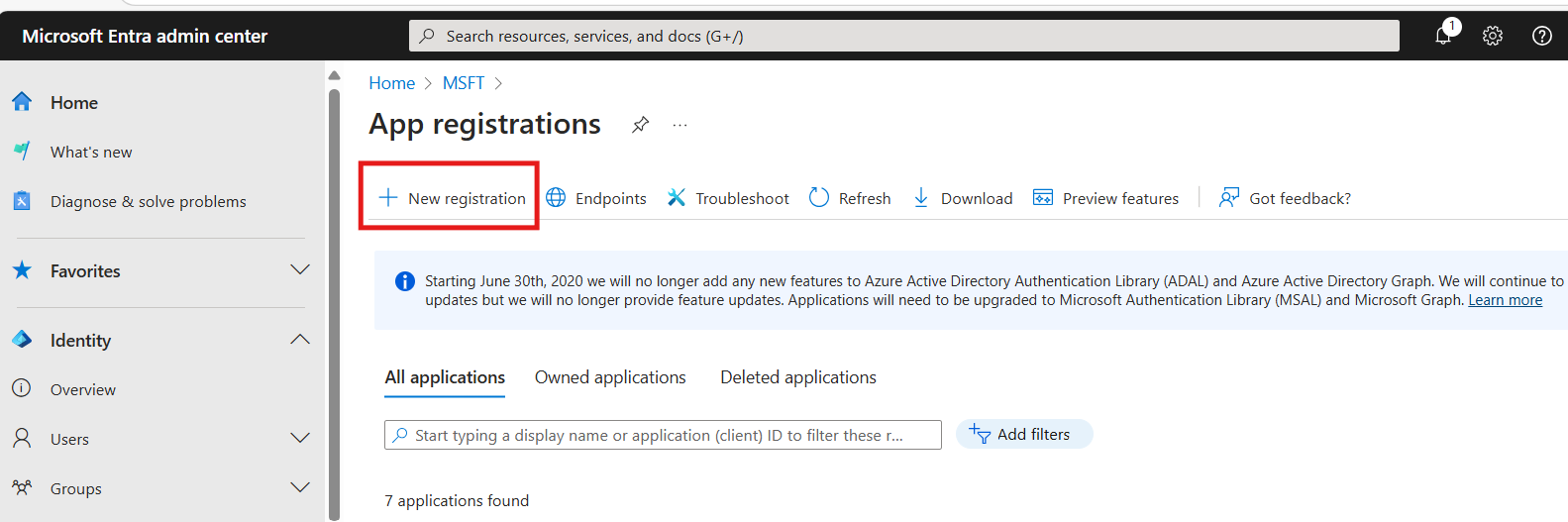Click the Endpoints toolbar label
This screenshot has width=1568, height=522.
611,198
